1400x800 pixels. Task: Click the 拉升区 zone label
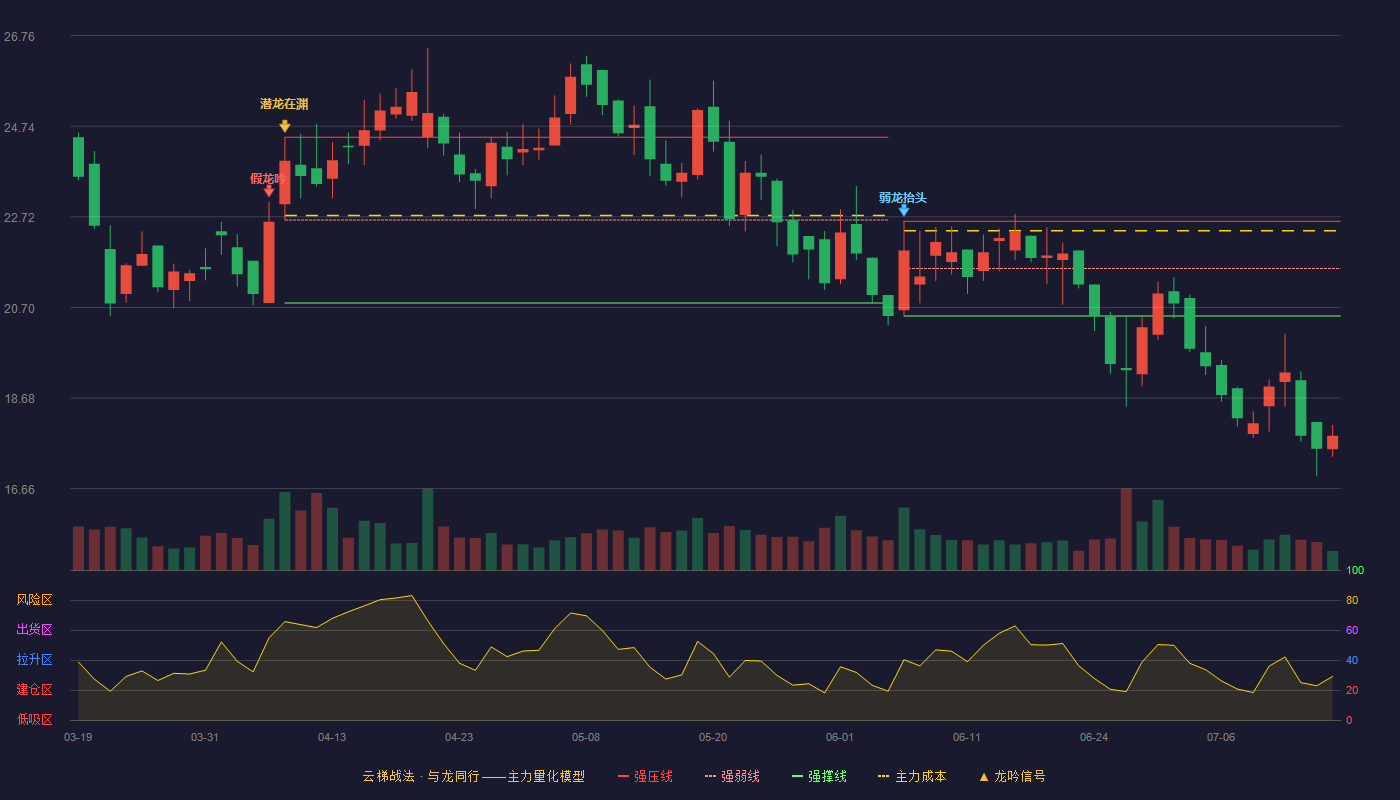(x=34, y=660)
